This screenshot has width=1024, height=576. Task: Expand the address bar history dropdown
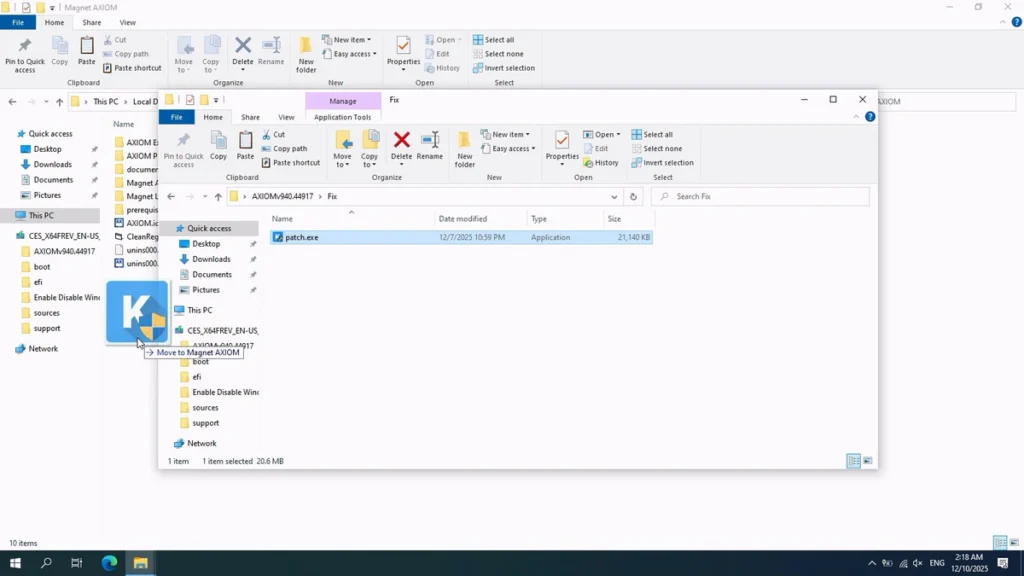click(x=614, y=197)
